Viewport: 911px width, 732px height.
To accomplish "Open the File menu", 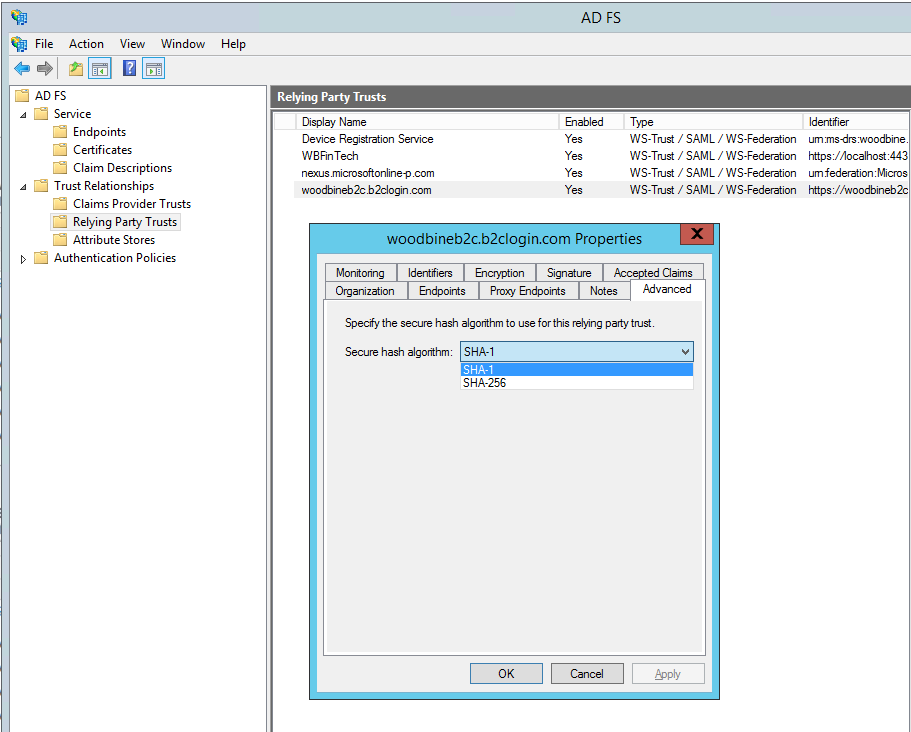I will coord(44,44).
